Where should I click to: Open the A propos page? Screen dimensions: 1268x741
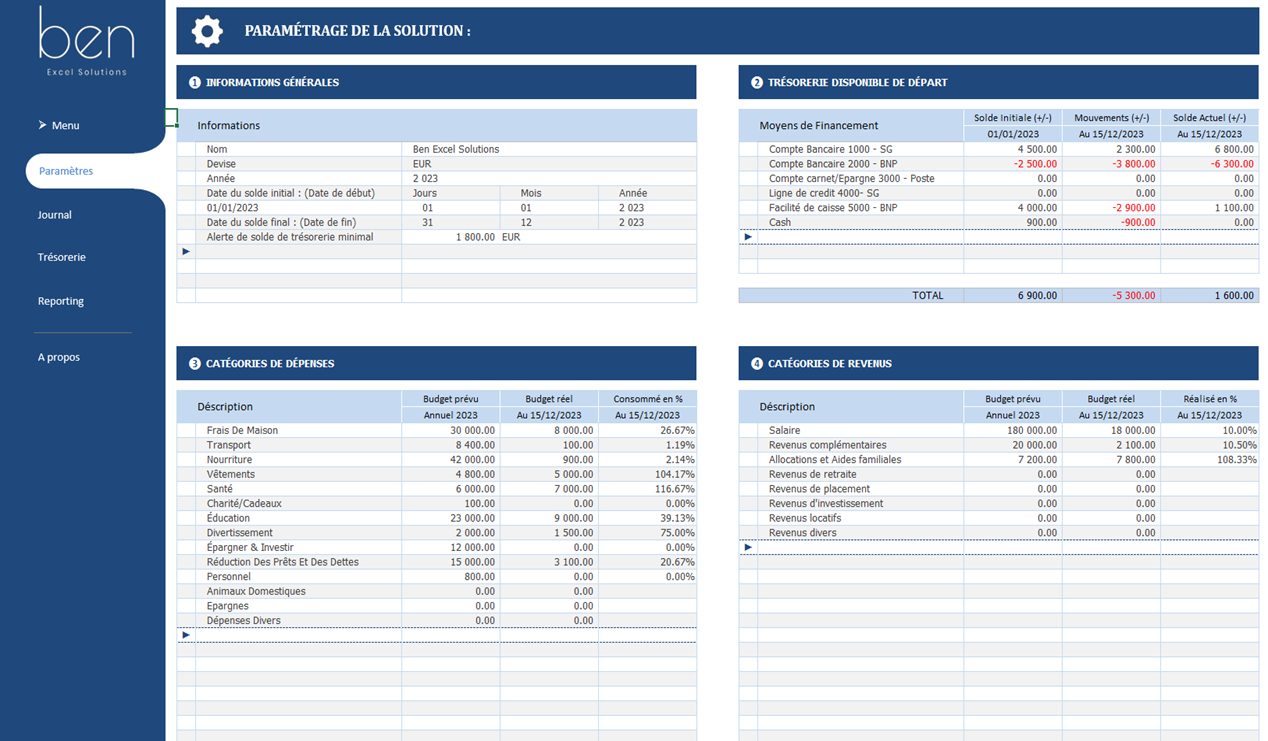click(x=59, y=357)
